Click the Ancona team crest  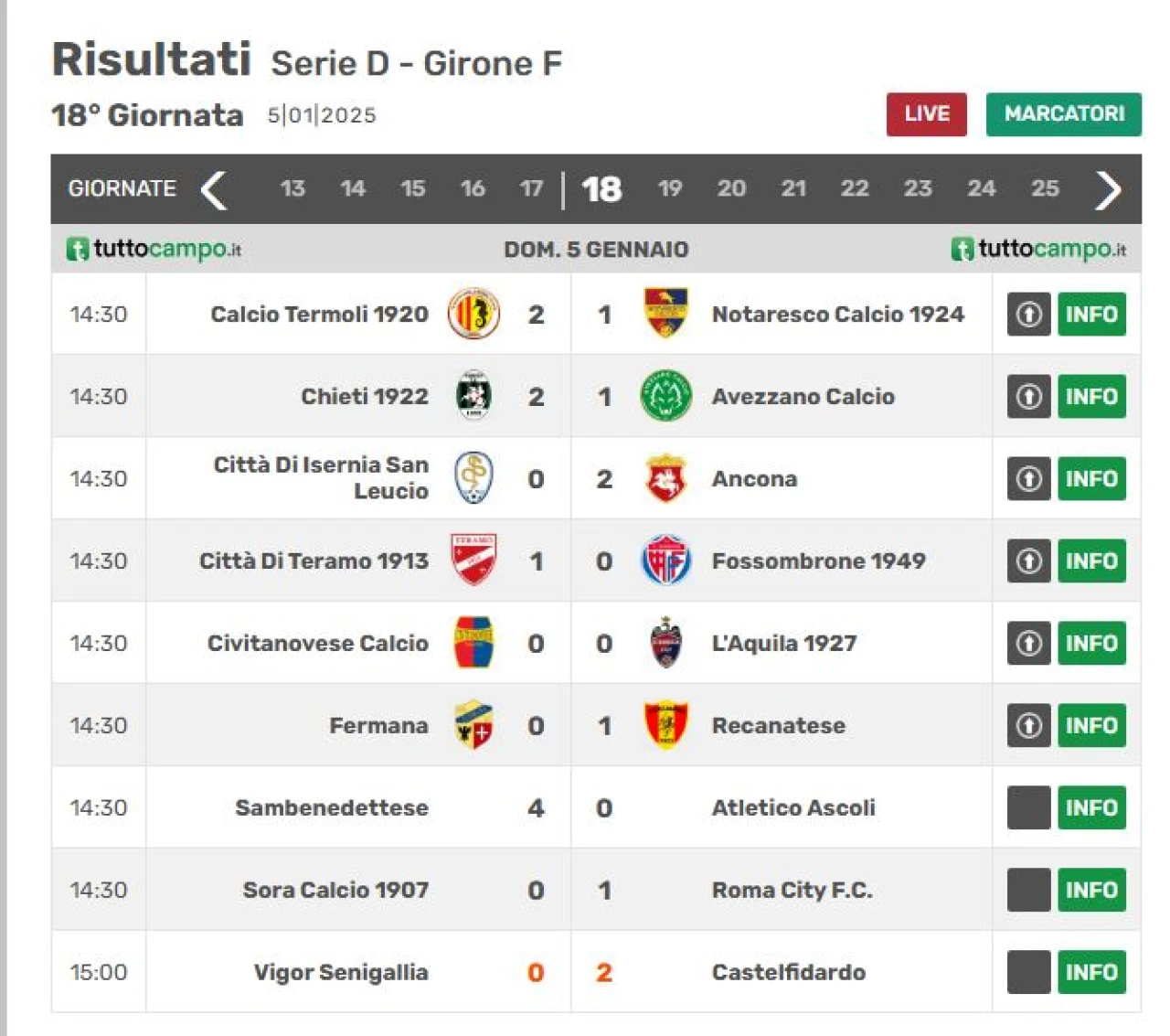pos(665,478)
